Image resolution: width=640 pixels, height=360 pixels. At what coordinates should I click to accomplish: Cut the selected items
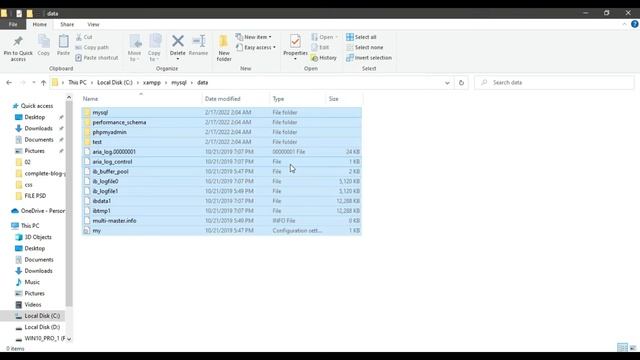[x=84, y=37]
